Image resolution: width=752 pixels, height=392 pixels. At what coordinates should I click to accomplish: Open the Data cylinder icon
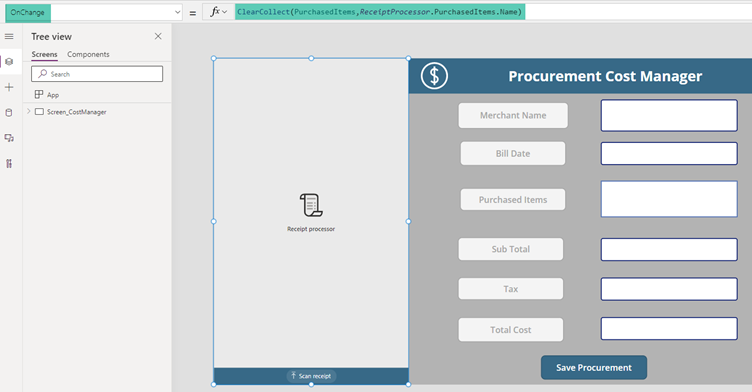9,113
